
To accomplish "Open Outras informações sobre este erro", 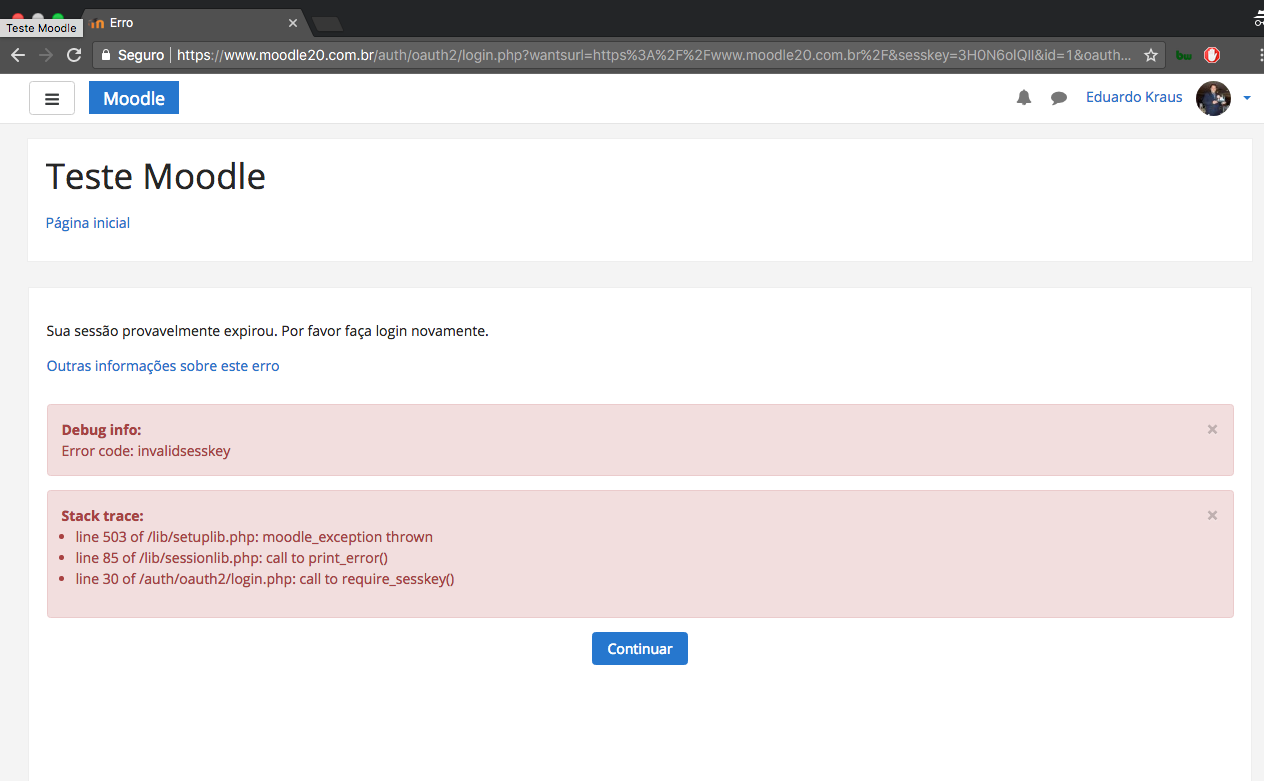I will (x=163, y=366).
